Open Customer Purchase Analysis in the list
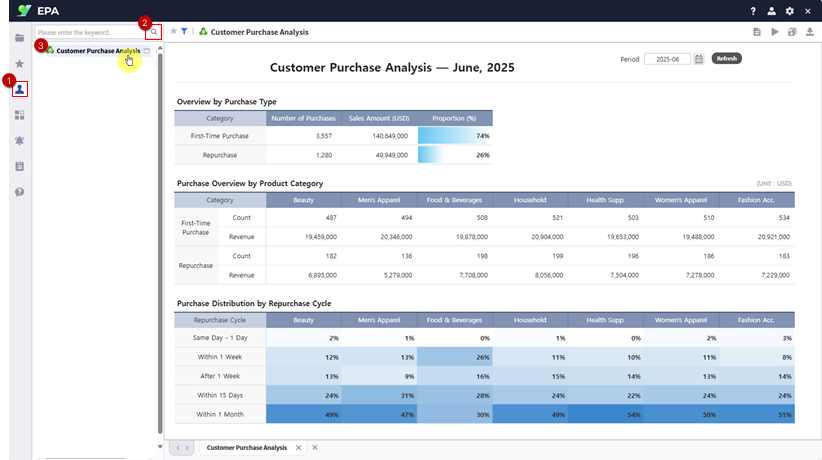Viewport: 822px width, 460px height. (98, 50)
